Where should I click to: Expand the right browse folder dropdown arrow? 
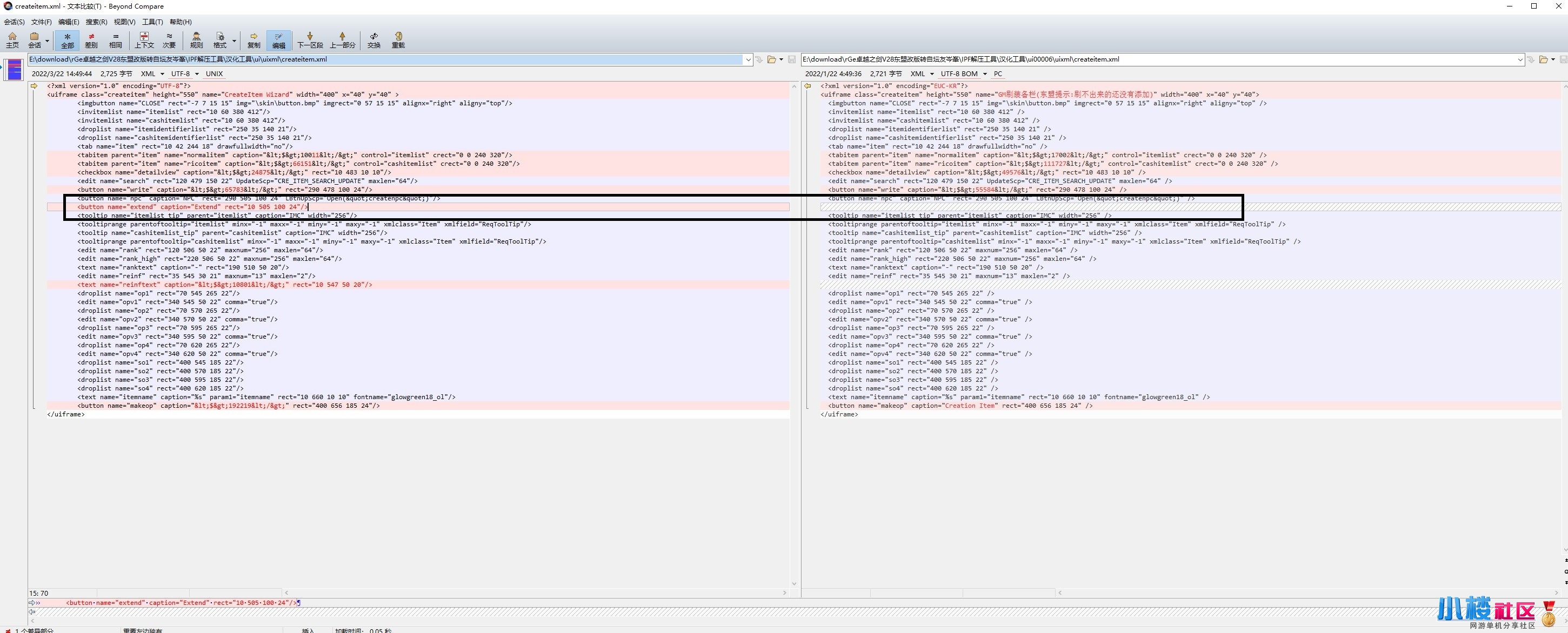click(1553, 59)
